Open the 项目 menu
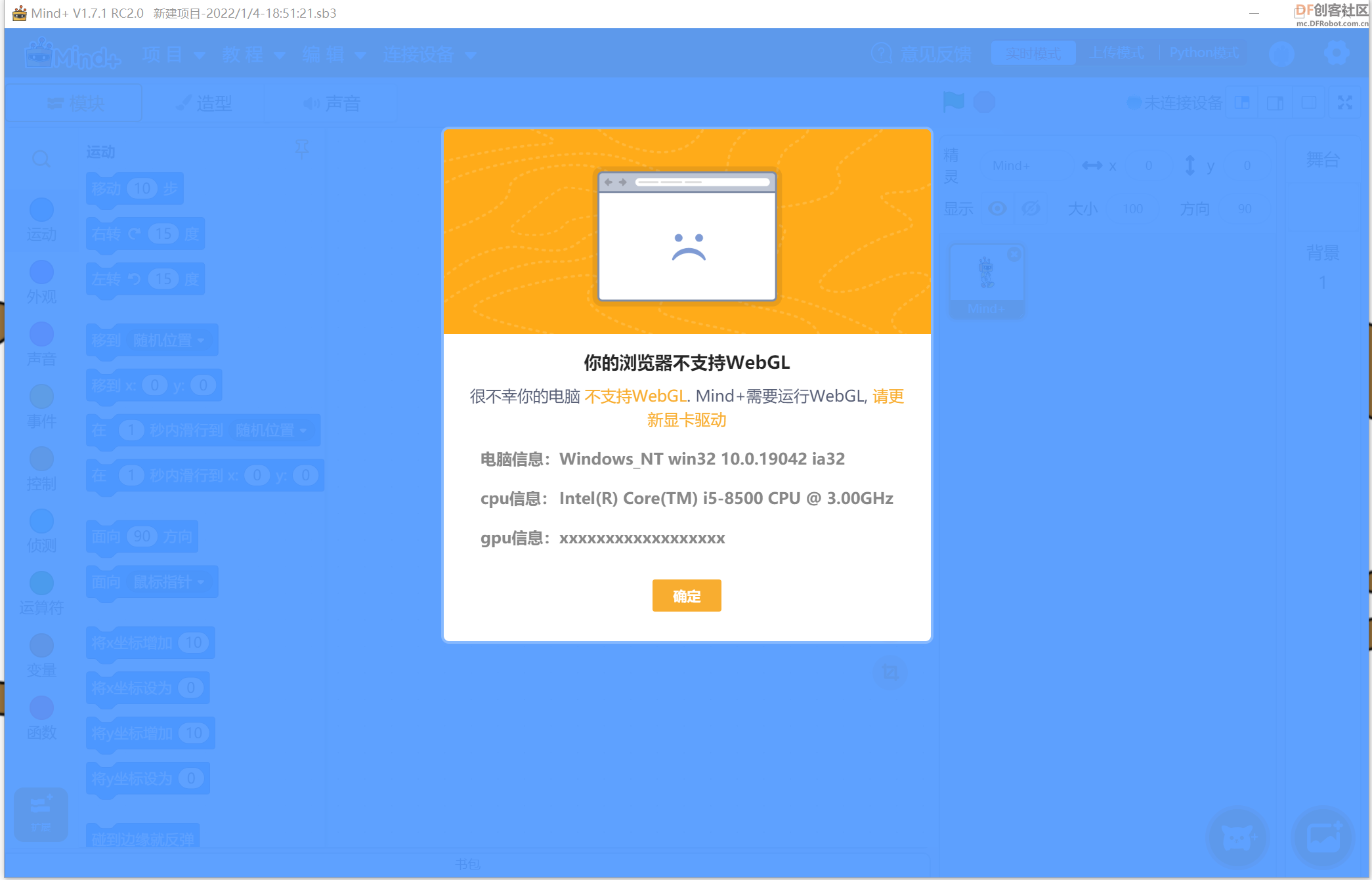This screenshot has height=880, width=1372. (173, 54)
